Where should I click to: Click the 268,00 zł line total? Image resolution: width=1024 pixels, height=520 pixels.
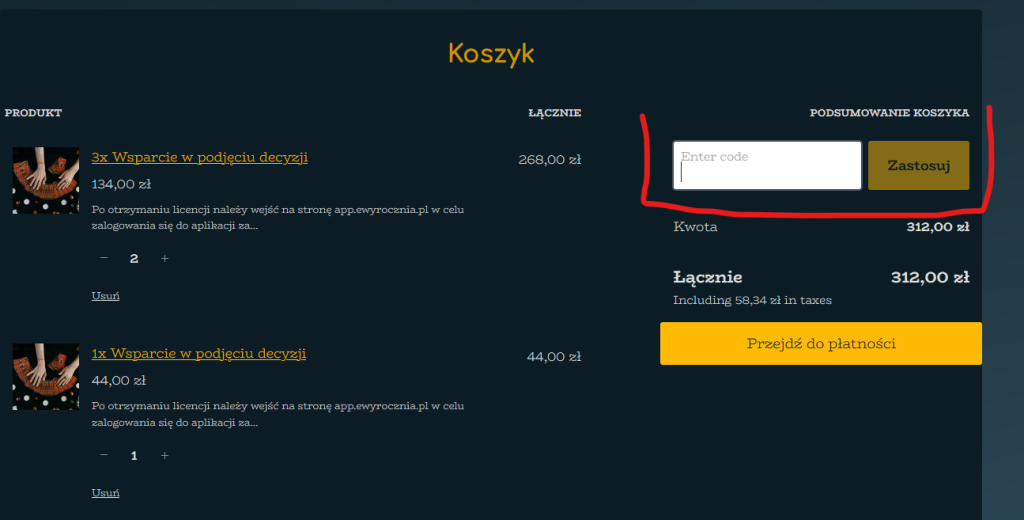click(549, 159)
